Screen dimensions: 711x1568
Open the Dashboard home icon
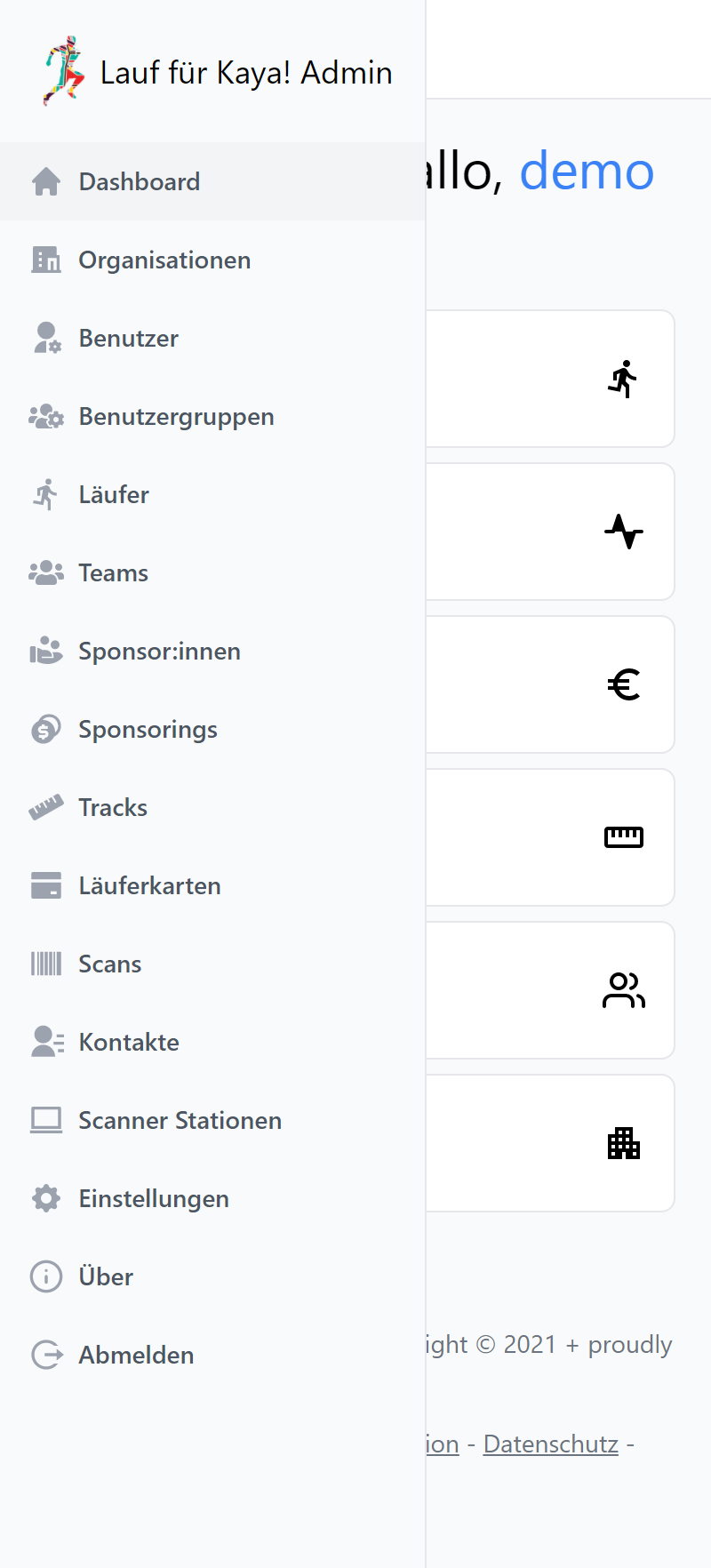[46, 181]
